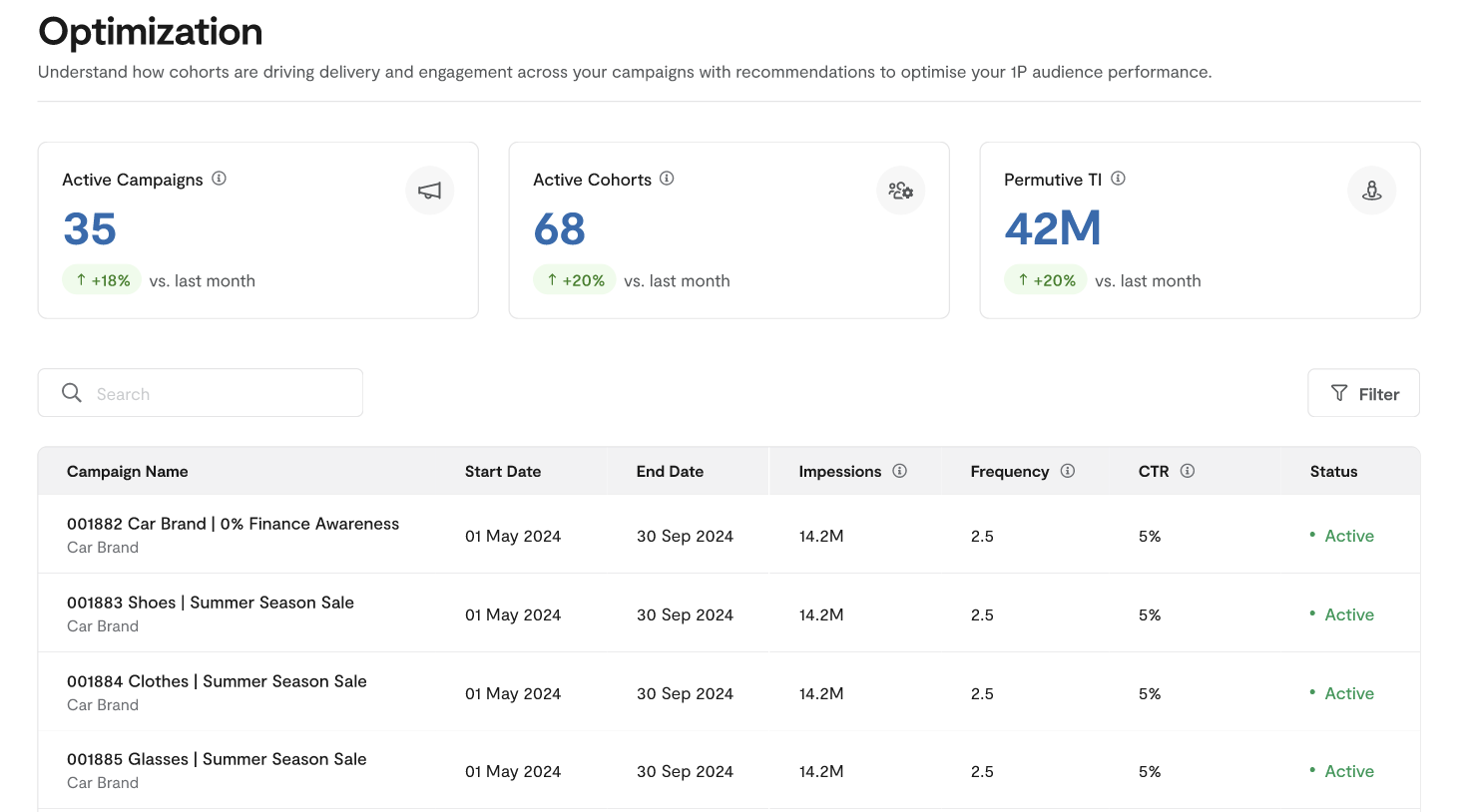Image resolution: width=1459 pixels, height=812 pixels.
Task: Click the magnifying glass in the search bar
Action: (71, 393)
